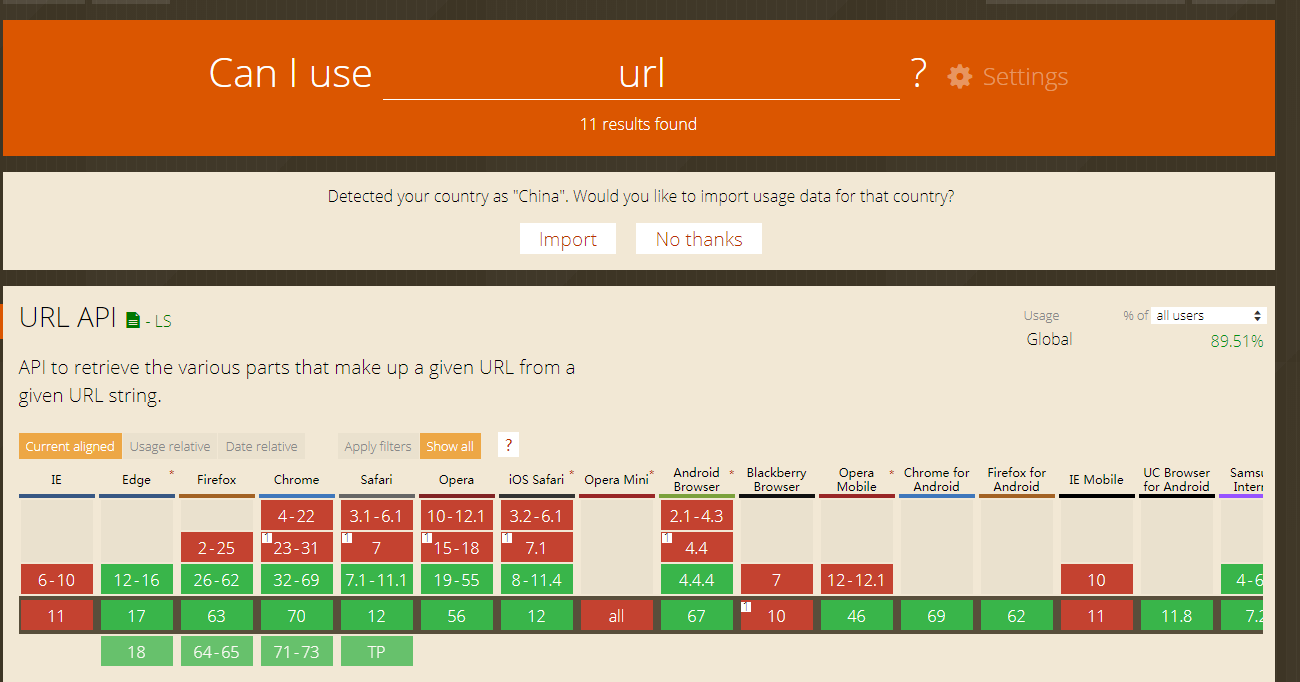1300x682 pixels.
Task: Click the asterisk next to the Opera Mini header
Action: [652, 473]
